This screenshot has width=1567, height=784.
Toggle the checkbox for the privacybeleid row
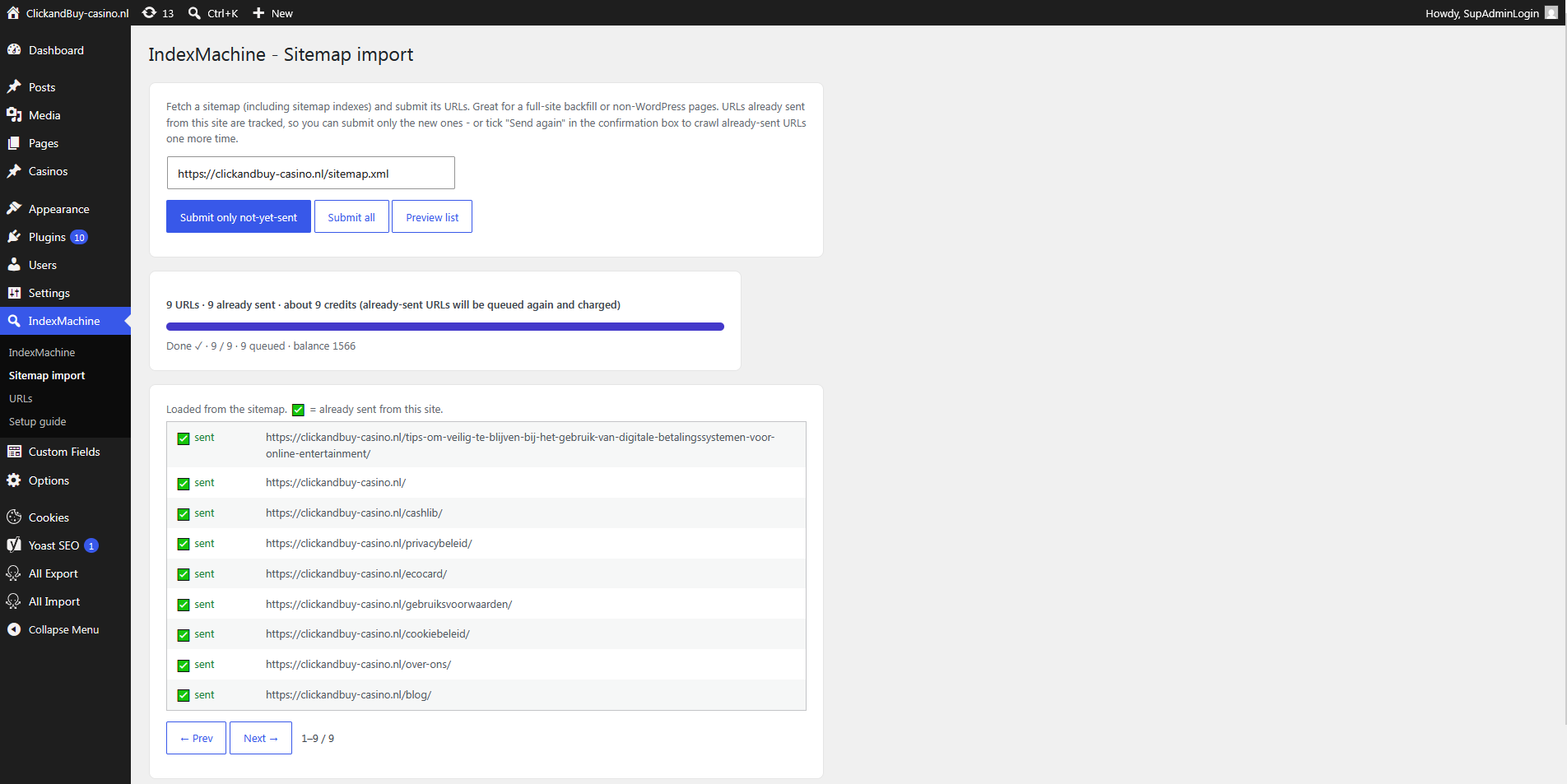point(184,545)
